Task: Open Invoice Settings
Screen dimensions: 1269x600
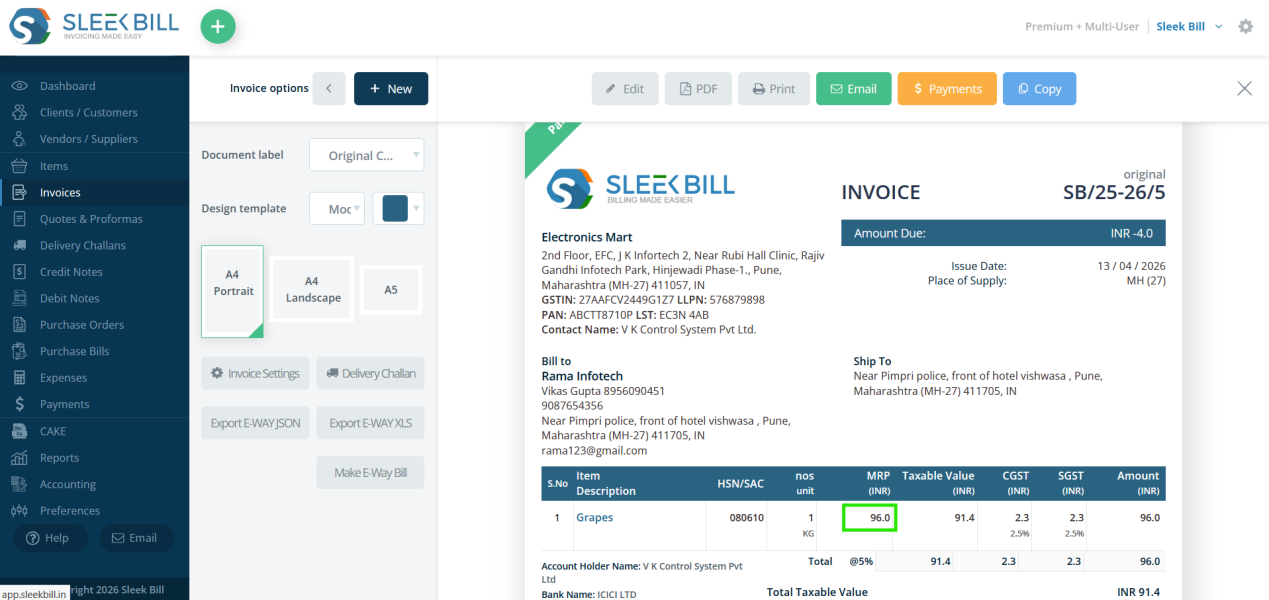Action: (x=255, y=374)
